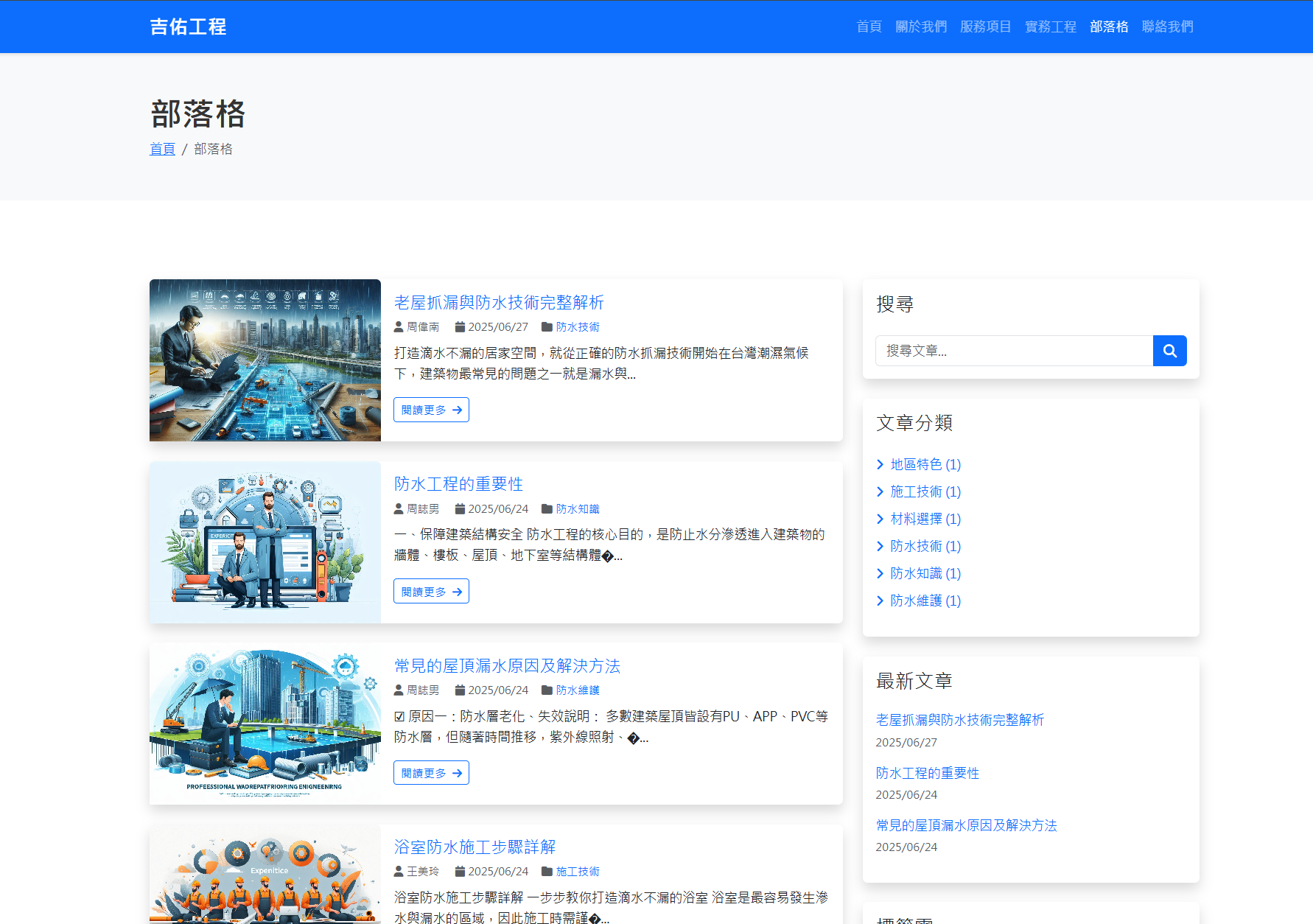Click the category folder icon beside 防水技術
1313x924 pixels.
click(x=547, y=327)
